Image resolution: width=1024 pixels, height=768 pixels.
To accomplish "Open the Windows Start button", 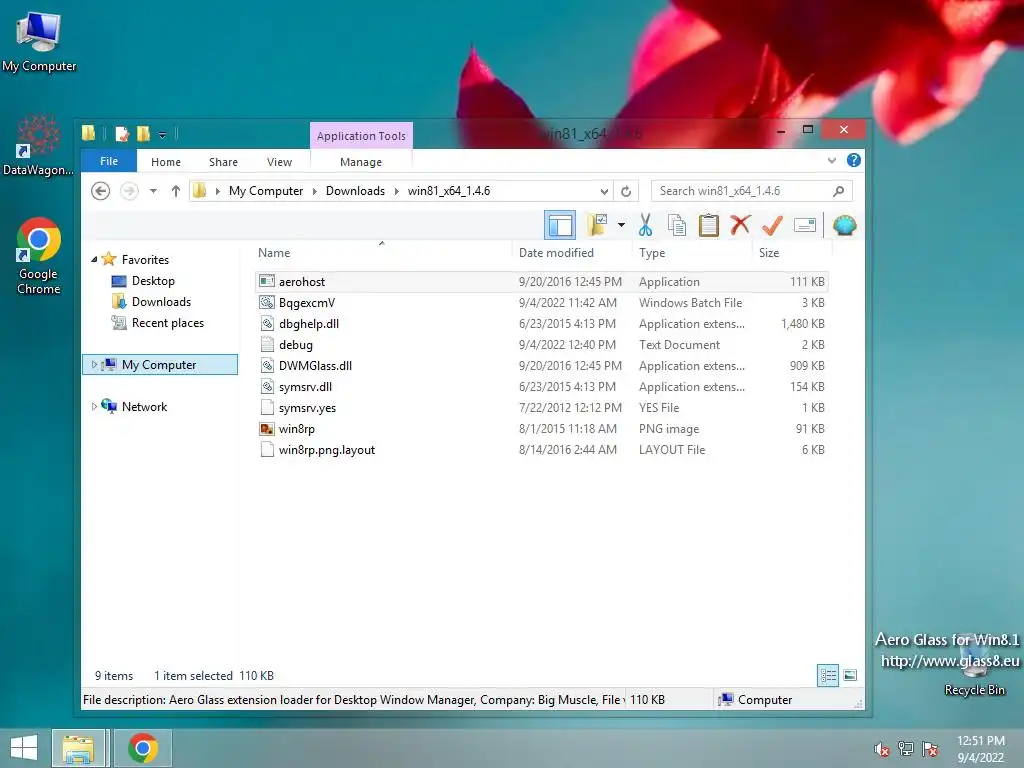I will coord(24,748).
